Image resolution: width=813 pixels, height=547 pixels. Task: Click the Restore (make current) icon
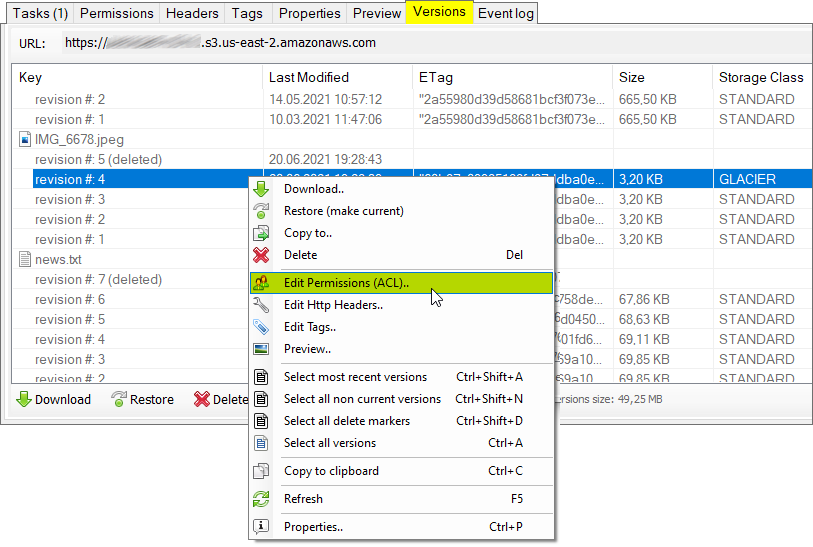point(261,211)
